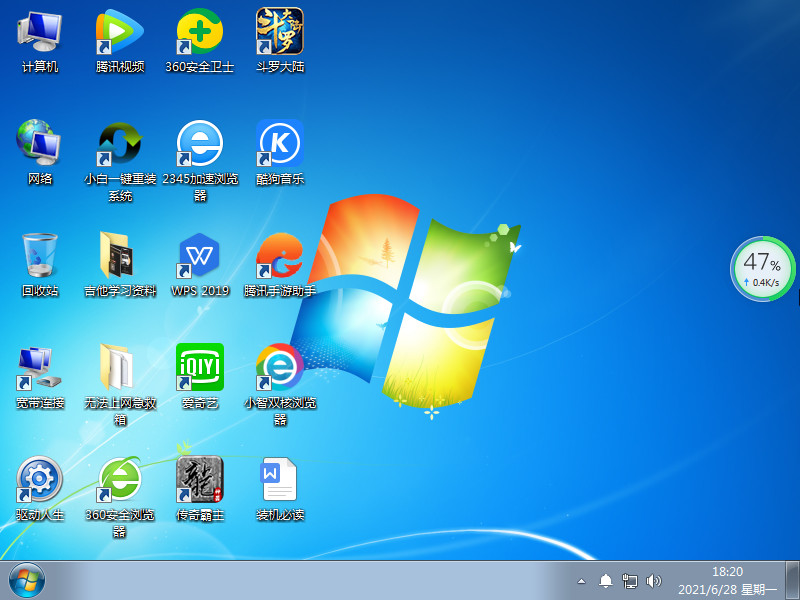Click the 47% floating memory widget

point(762,269)
